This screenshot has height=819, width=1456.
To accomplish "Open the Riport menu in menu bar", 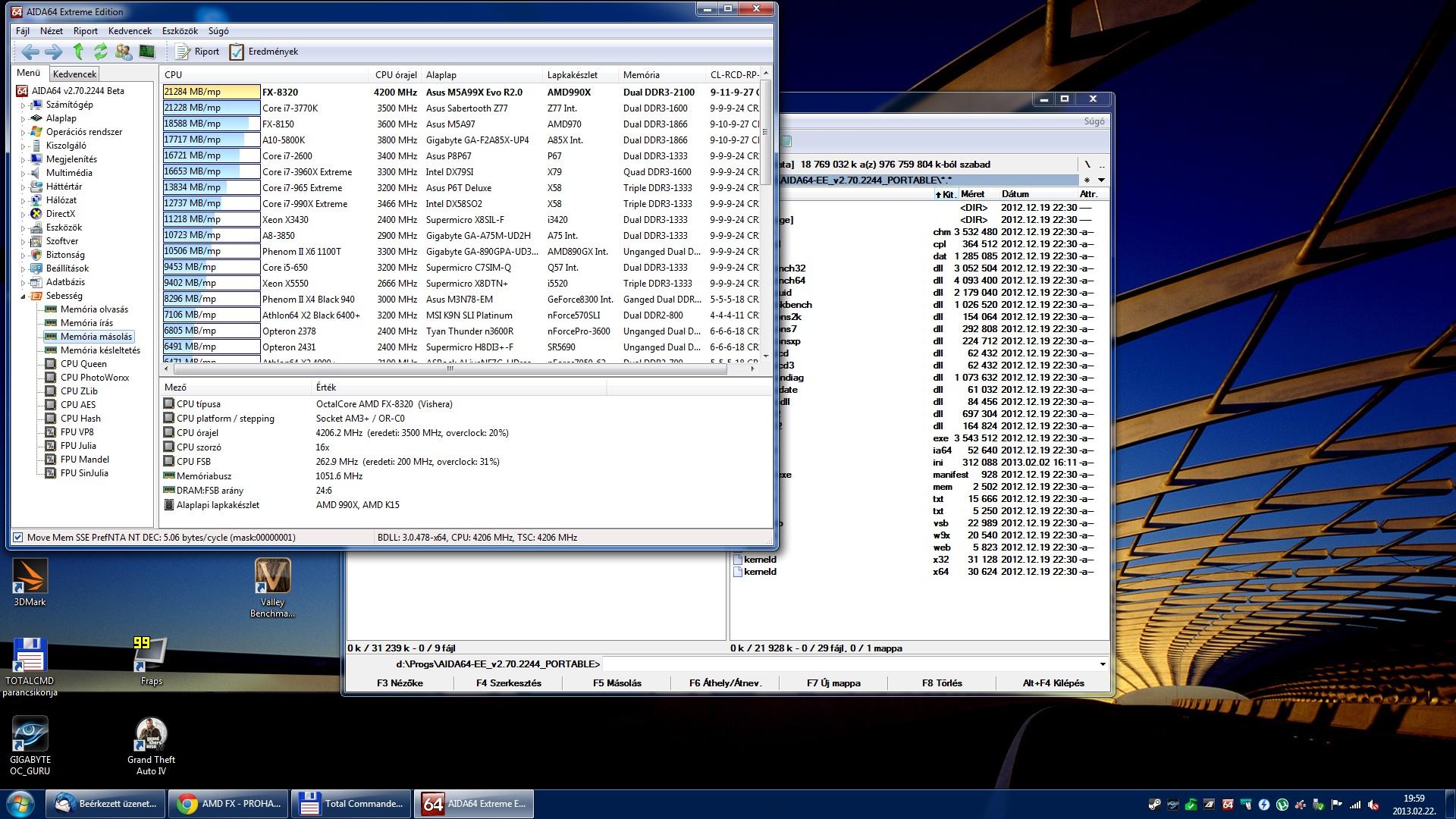I will [86, 31].
